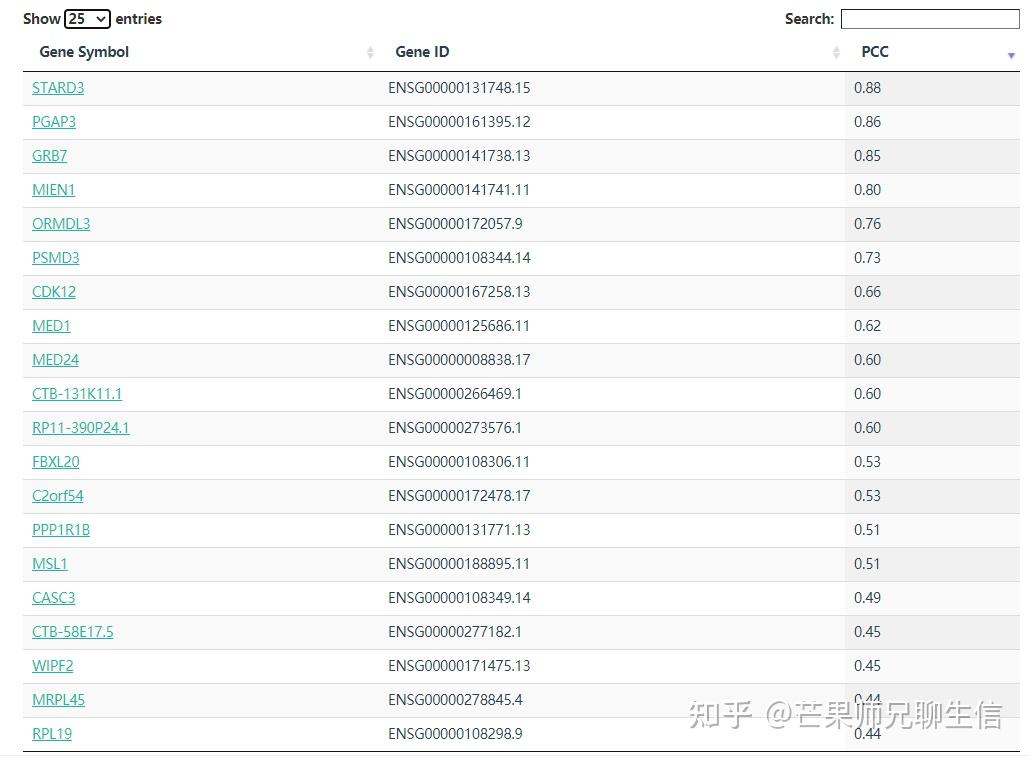Open the entries-per-page dropdown

(x=87, y=19)
